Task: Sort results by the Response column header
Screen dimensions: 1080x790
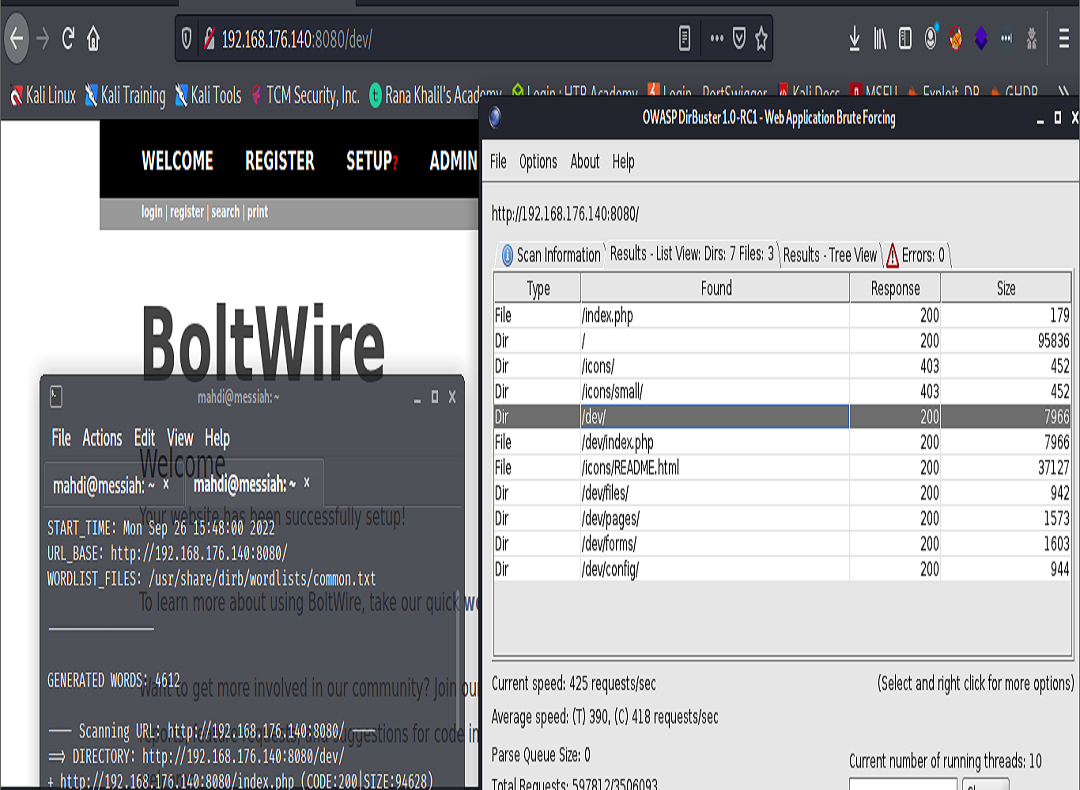Action: pos(895,288)
